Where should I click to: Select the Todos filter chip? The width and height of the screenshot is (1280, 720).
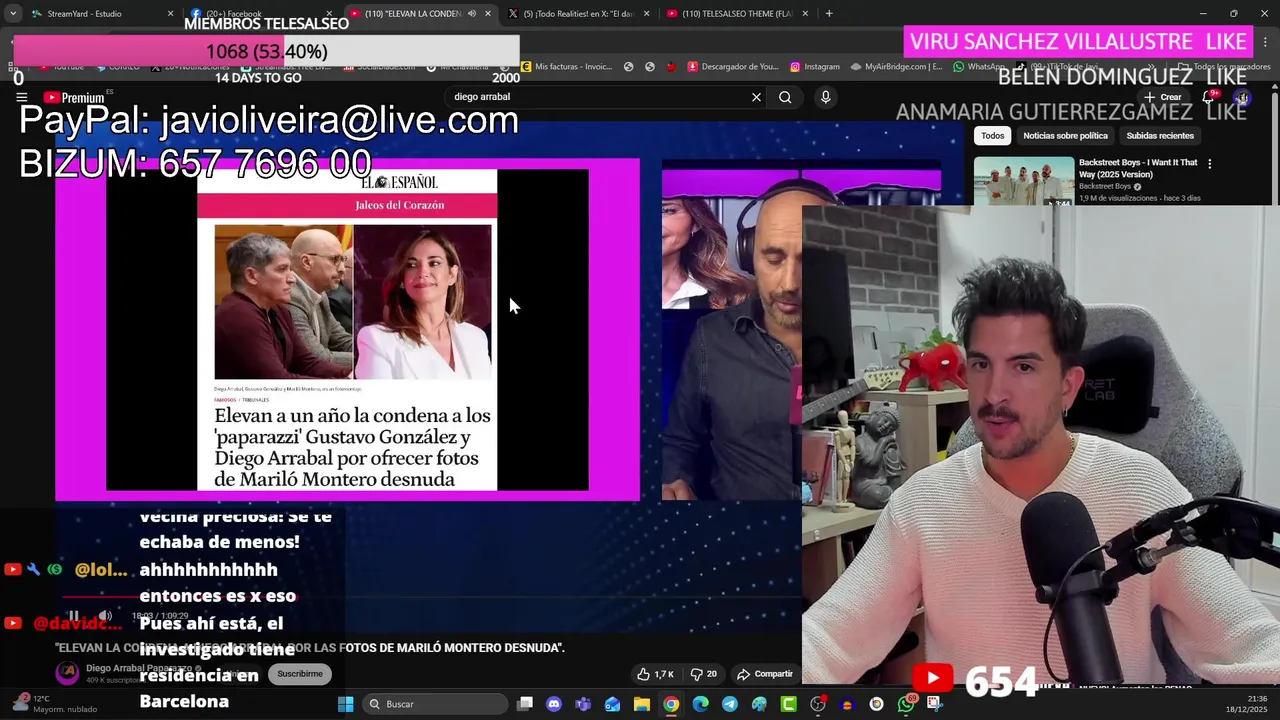pyautogui.click(x=992, y=135)
